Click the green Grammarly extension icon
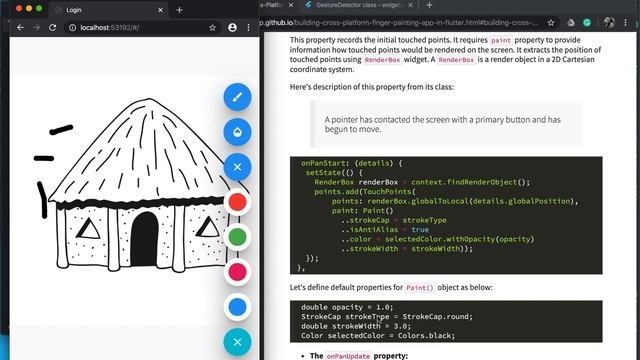640x360 pixels. 587,22
